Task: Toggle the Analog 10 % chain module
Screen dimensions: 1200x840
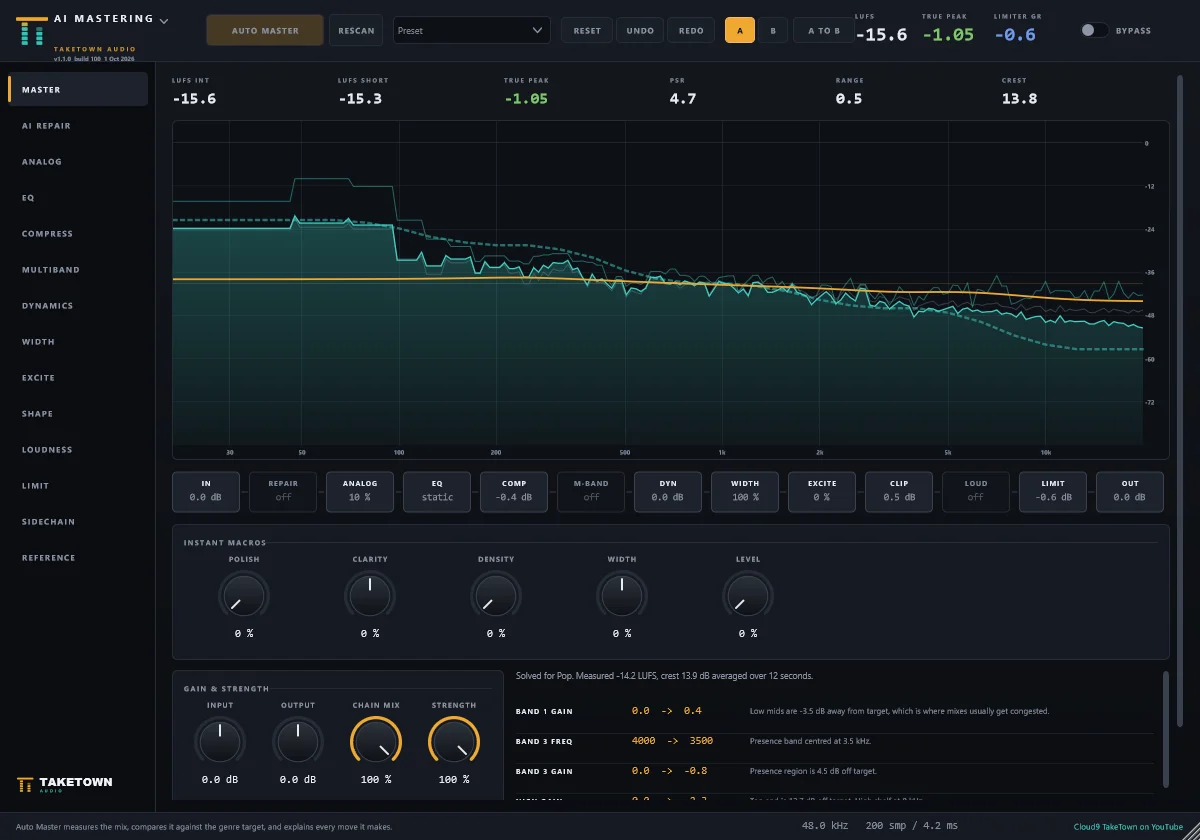Action: click(360, 491)
